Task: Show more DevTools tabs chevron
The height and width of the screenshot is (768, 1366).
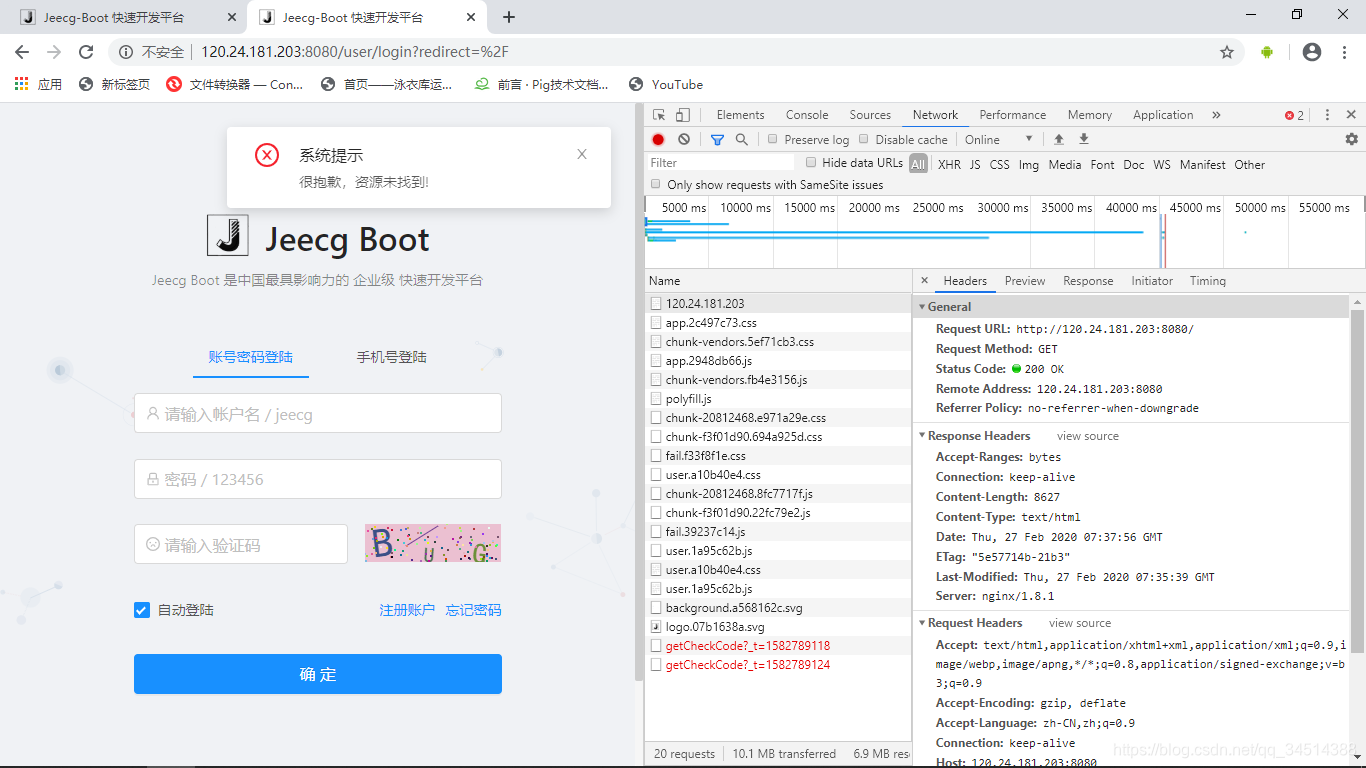Action: (x=1216, y=115)
